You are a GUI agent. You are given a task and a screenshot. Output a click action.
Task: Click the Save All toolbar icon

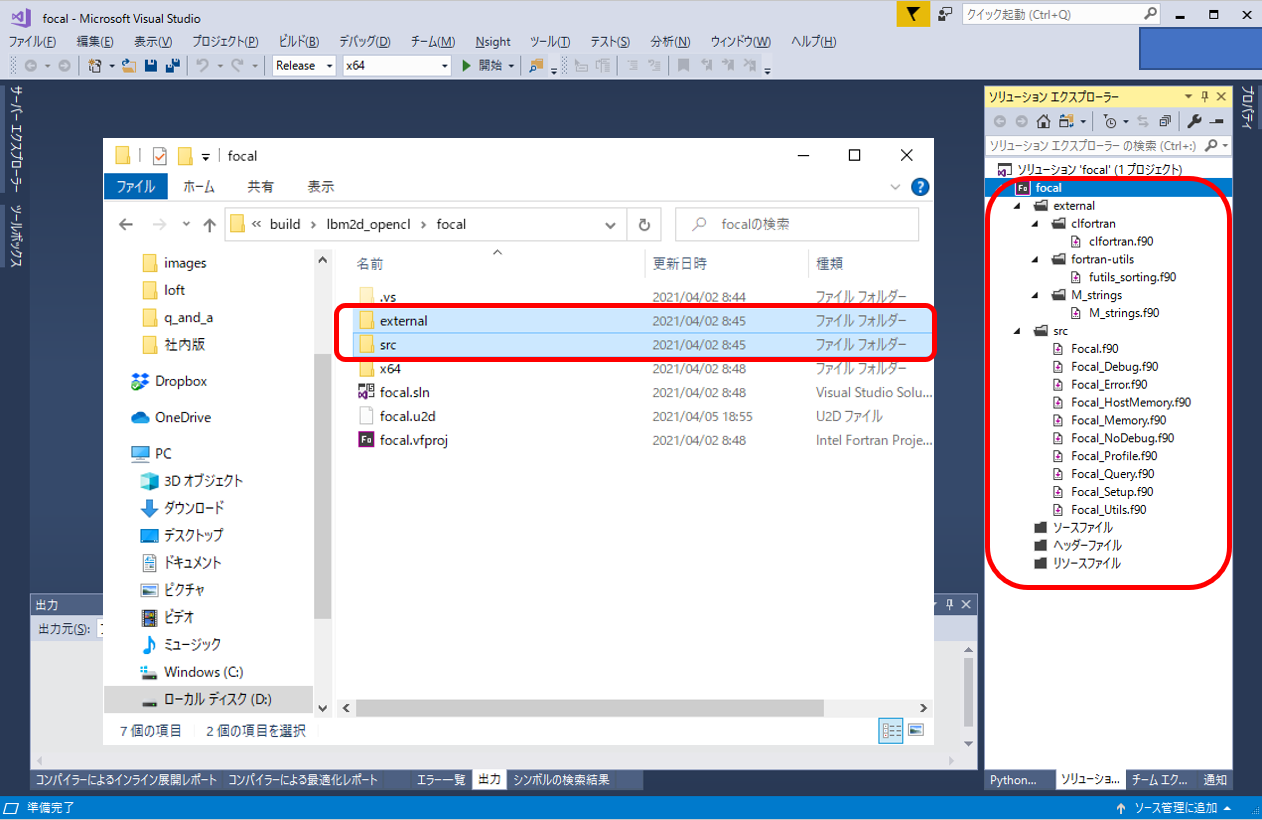click(x=171, y=66)
